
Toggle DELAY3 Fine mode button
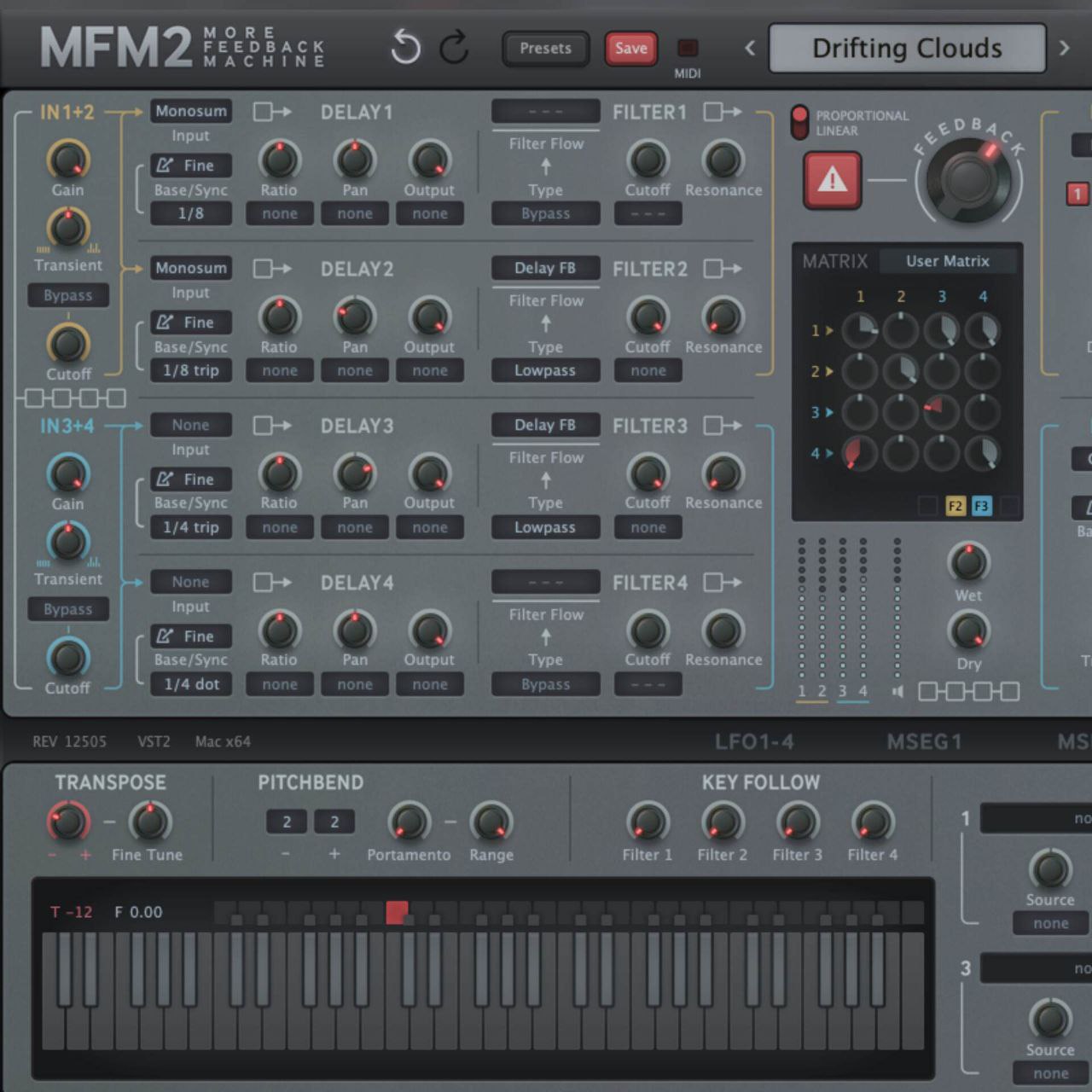tap(191, 479)
